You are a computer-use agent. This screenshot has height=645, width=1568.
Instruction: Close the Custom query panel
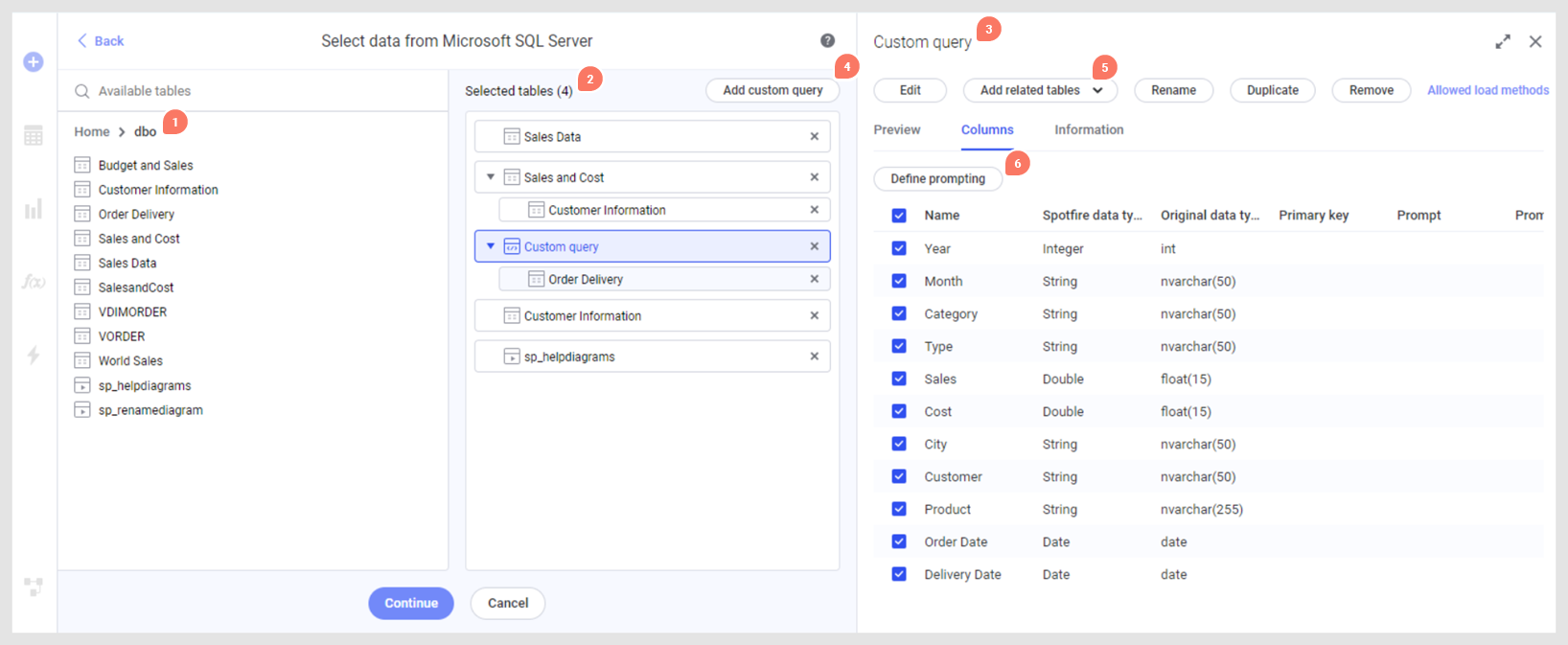(x=1535, y=42)
